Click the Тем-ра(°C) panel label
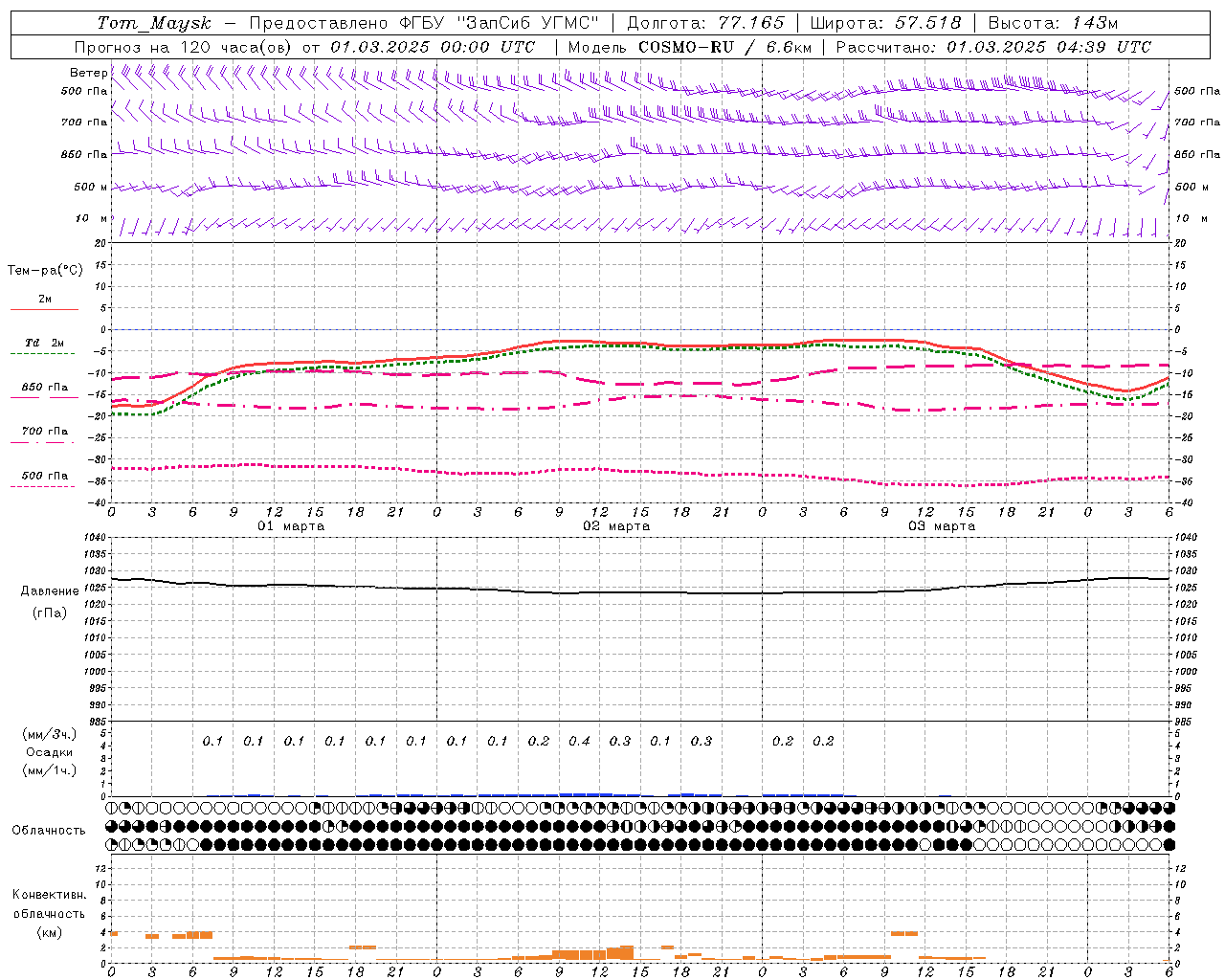The image size is (1225, 980). pyautogui.click(x=45, y=271)
